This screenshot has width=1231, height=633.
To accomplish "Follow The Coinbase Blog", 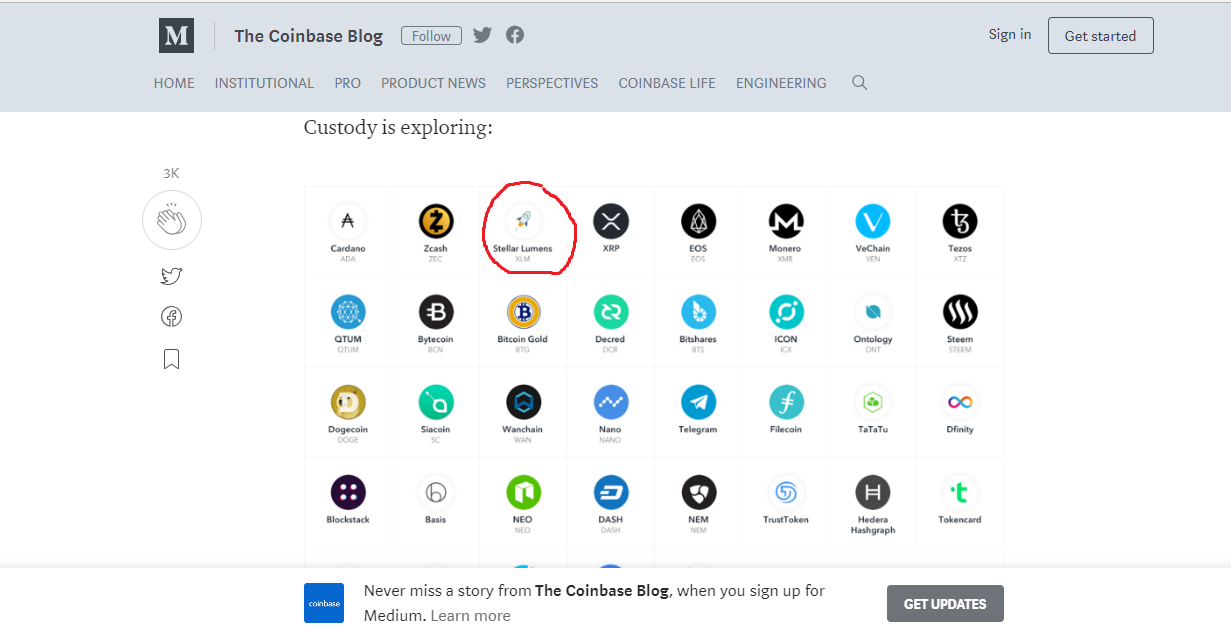I will pyautogui.click(x=431, y=36).
